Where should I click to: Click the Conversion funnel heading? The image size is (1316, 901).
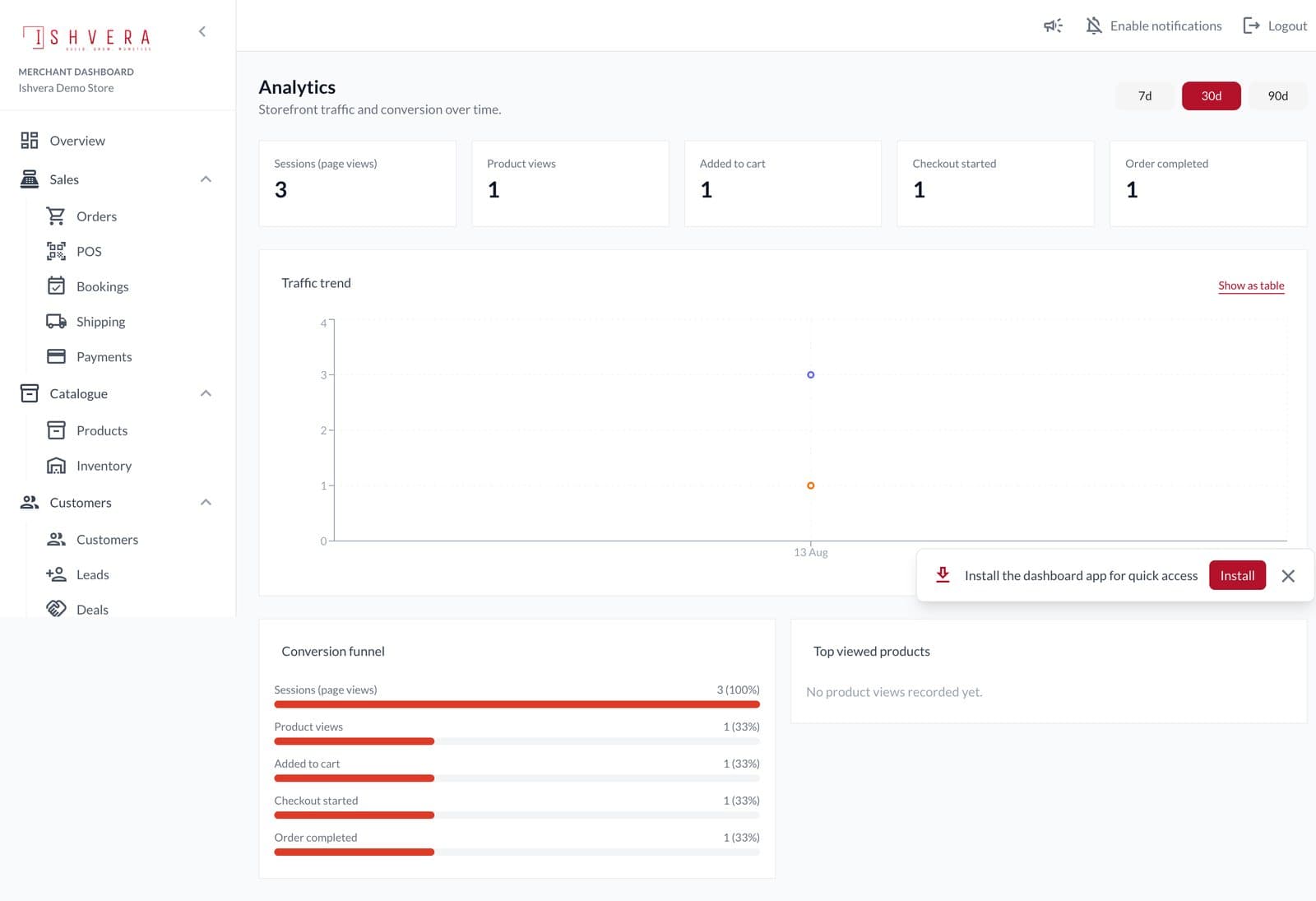point(333,651)
